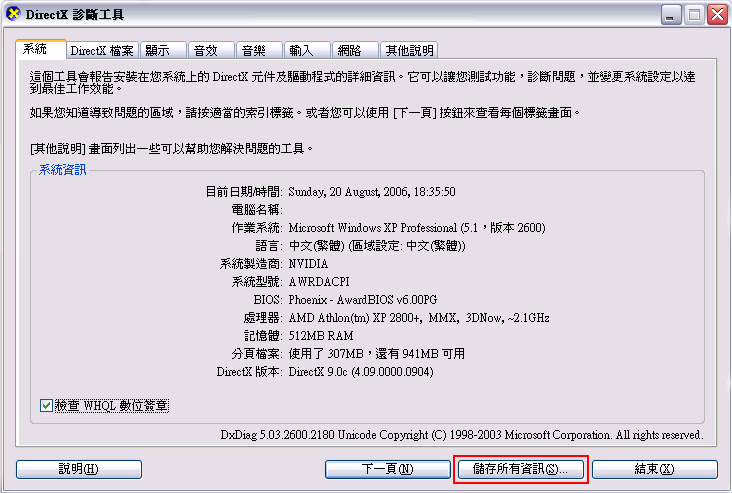Open the 其他說明 tab
732x493 pixels.
point(409,50)
